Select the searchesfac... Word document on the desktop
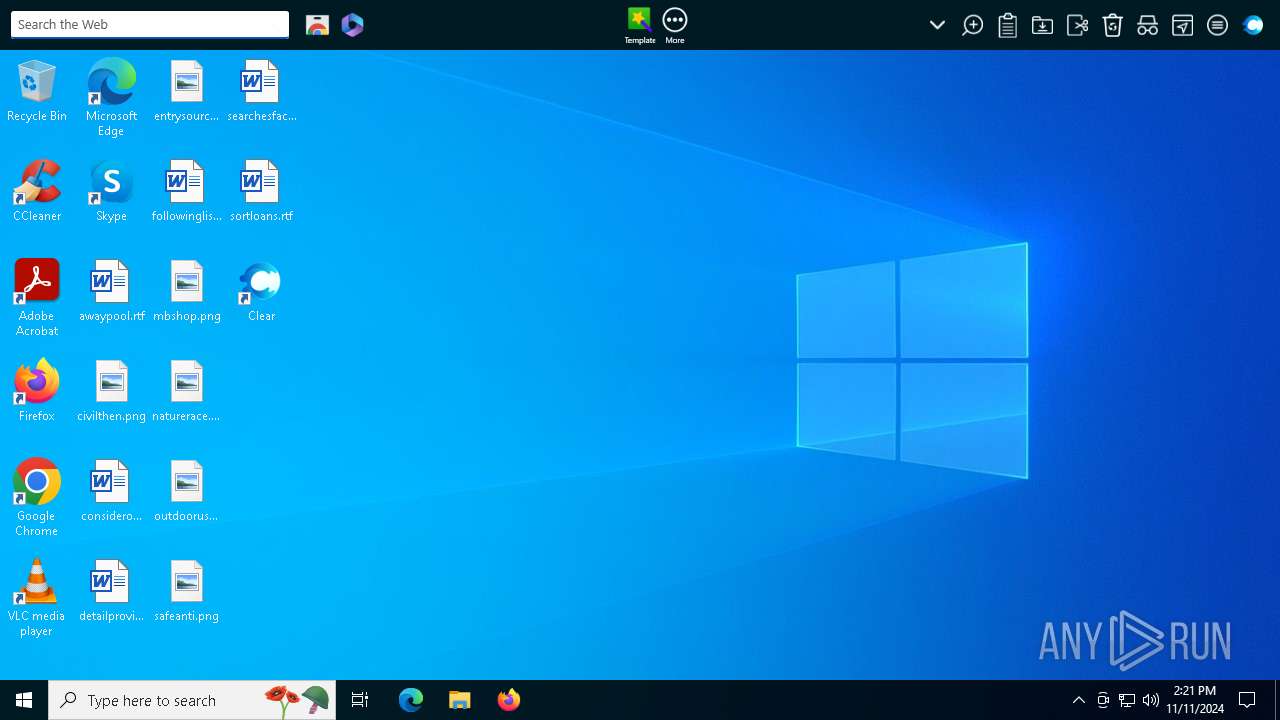The image size is (1280, 720). pos(261,90)
